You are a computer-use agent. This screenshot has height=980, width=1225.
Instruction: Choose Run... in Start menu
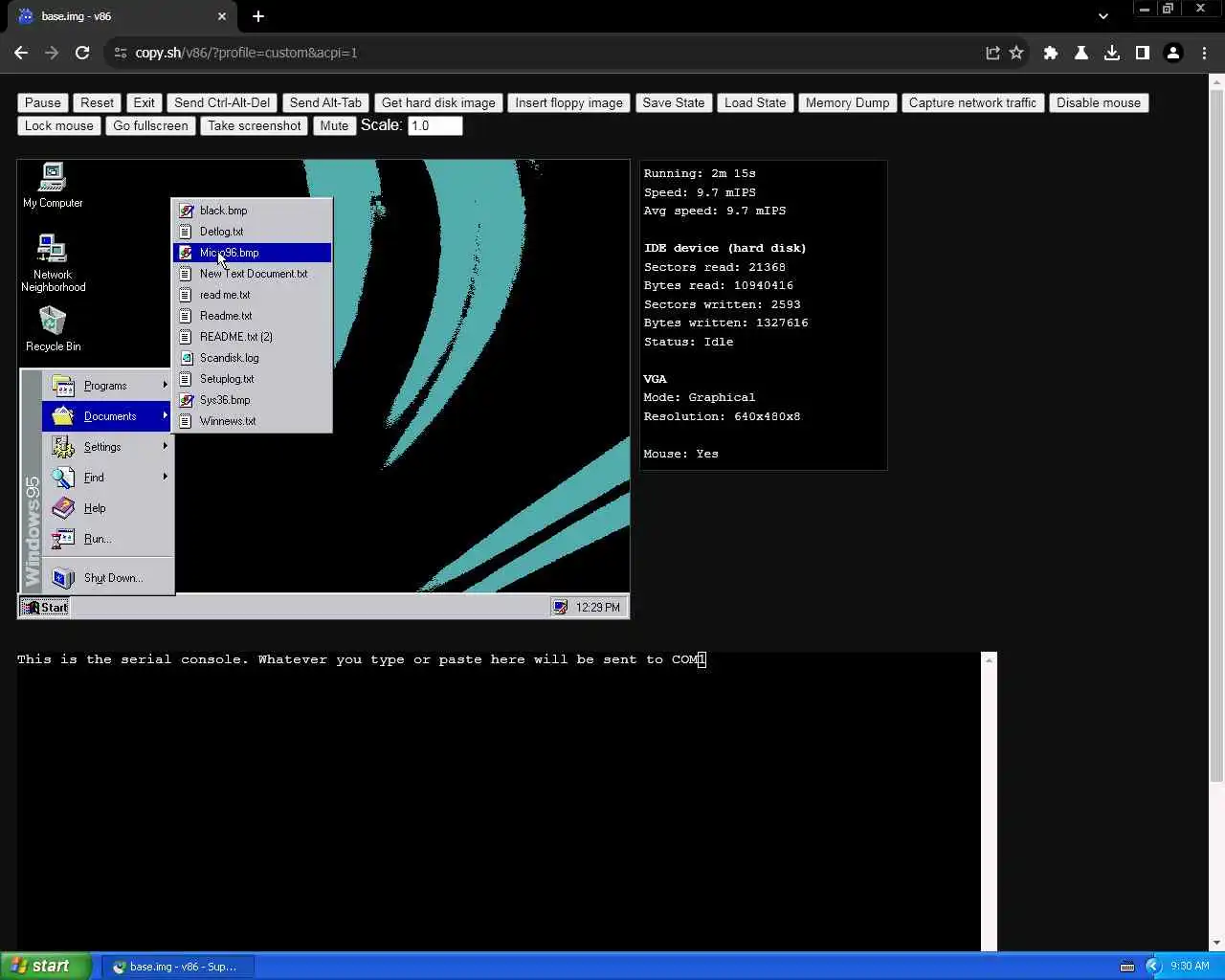click(108, 539)
